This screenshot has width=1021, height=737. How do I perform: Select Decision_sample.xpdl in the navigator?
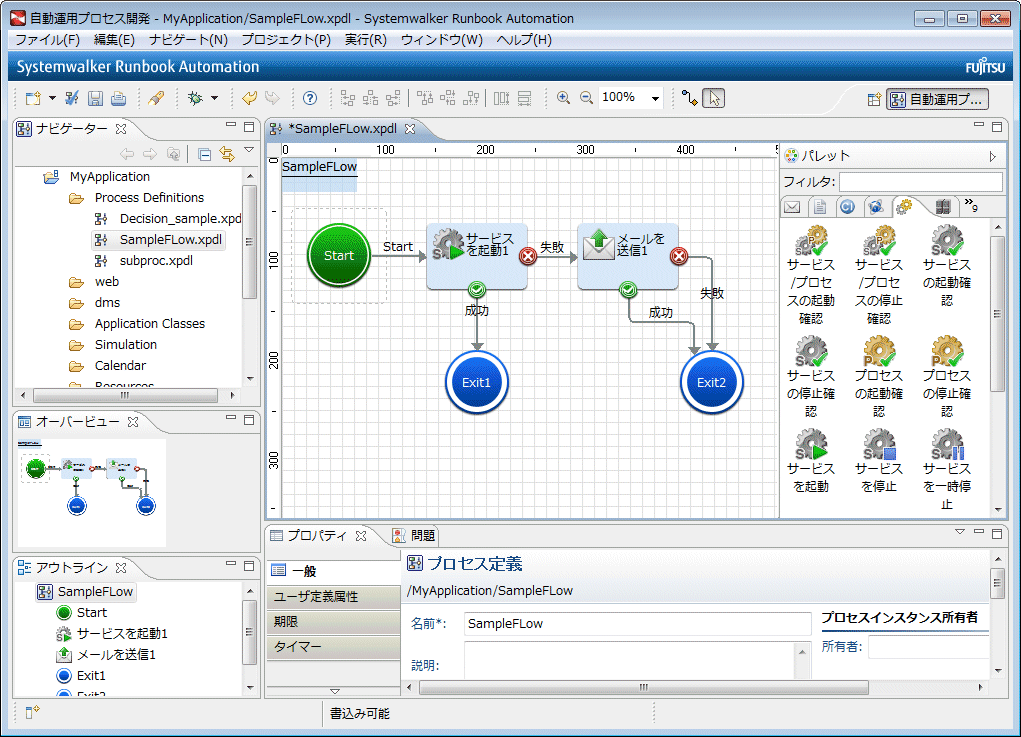168,219
